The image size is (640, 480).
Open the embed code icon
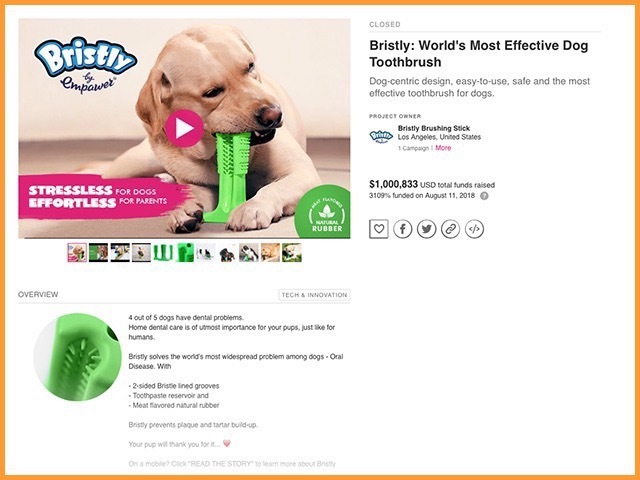click(x=474, y=229)
